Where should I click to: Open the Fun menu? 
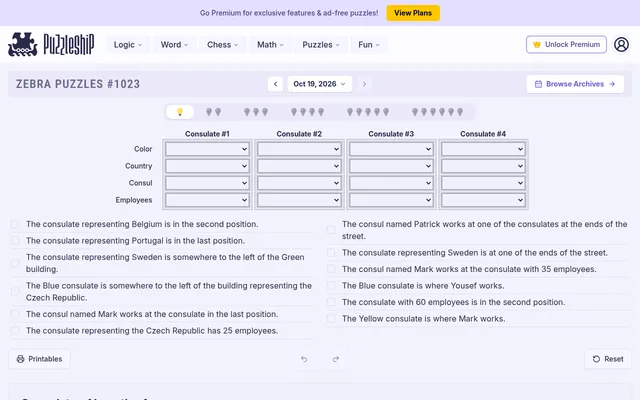(x=369, y=45)
